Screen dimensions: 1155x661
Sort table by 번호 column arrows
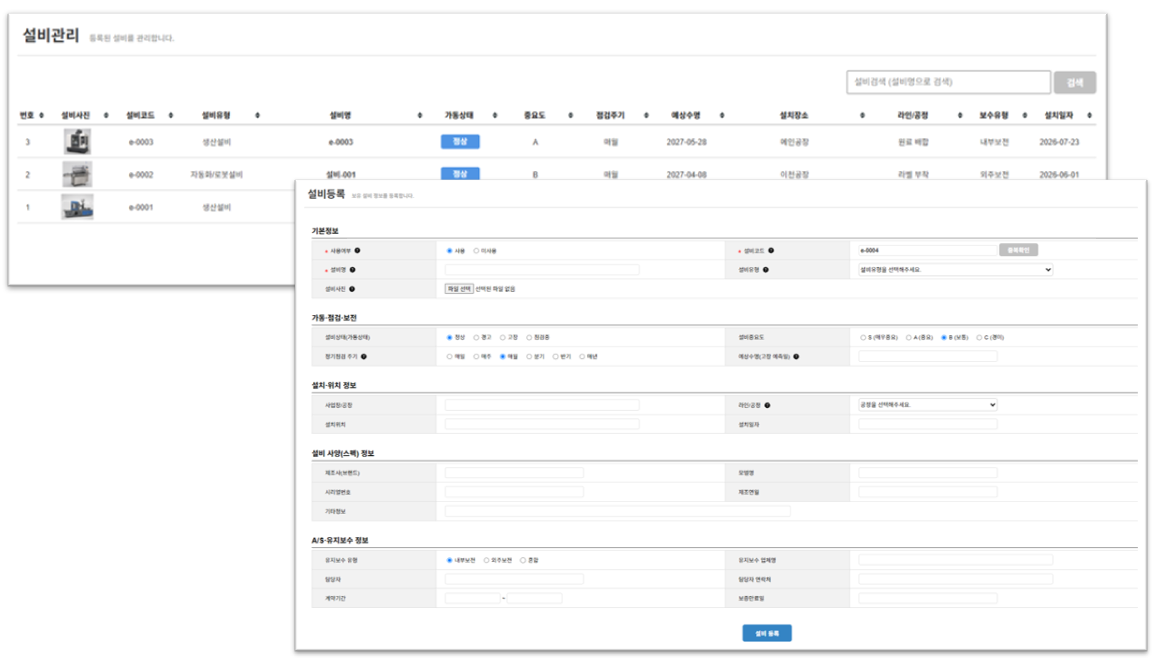pyautogui.click(x=41, y=115)
